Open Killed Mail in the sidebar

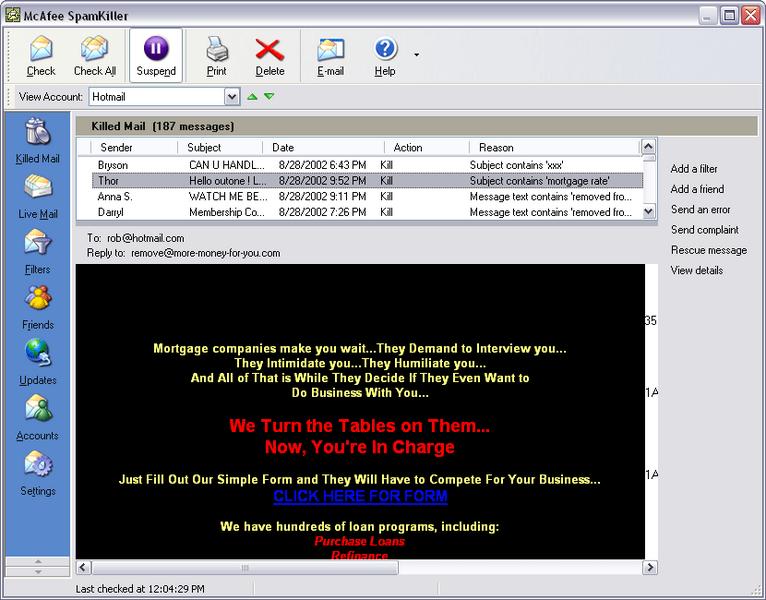tap(38, 141)
